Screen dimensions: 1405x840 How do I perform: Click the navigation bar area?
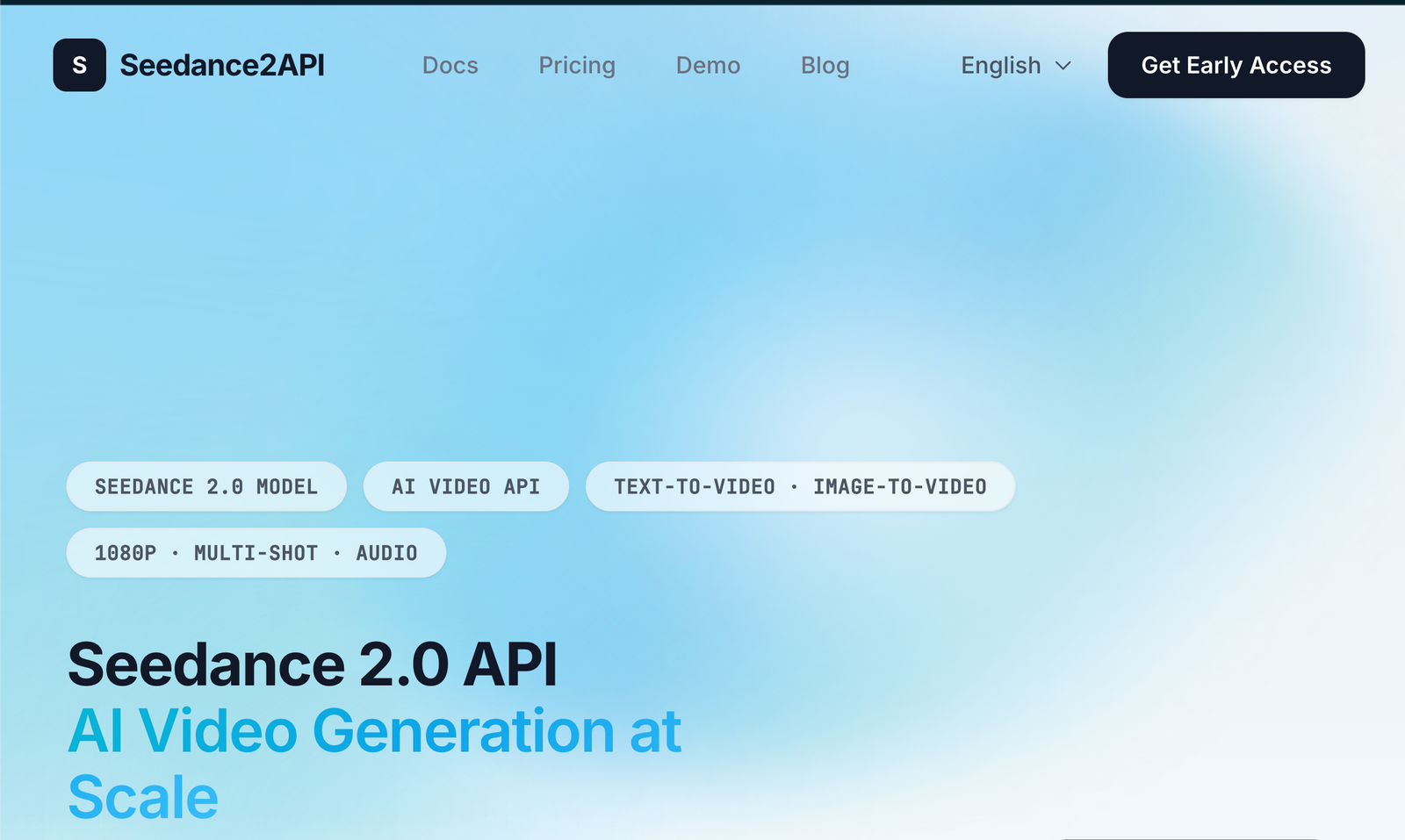coord(702,65)
